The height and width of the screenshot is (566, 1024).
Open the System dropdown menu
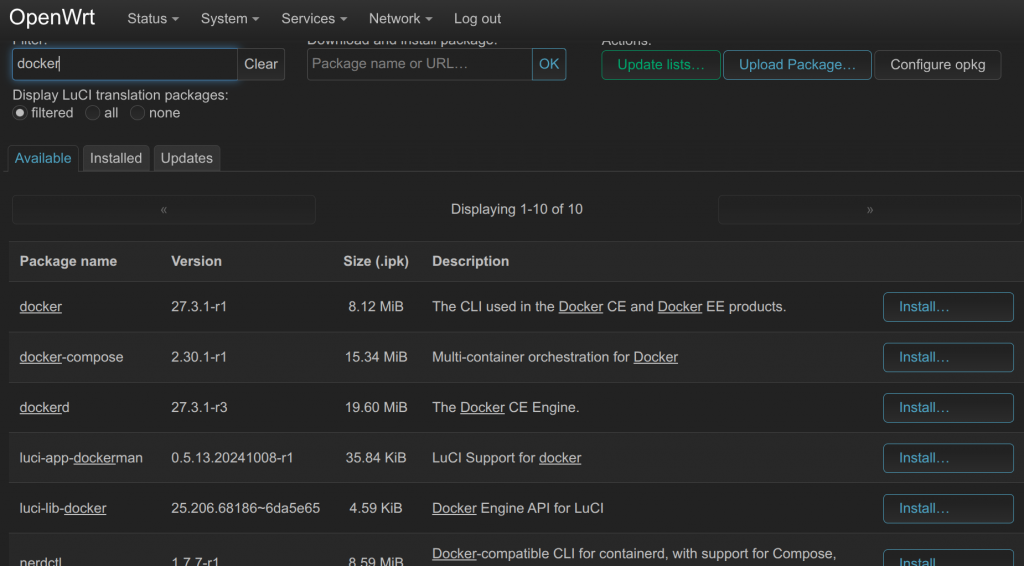(x=230, y=19)
